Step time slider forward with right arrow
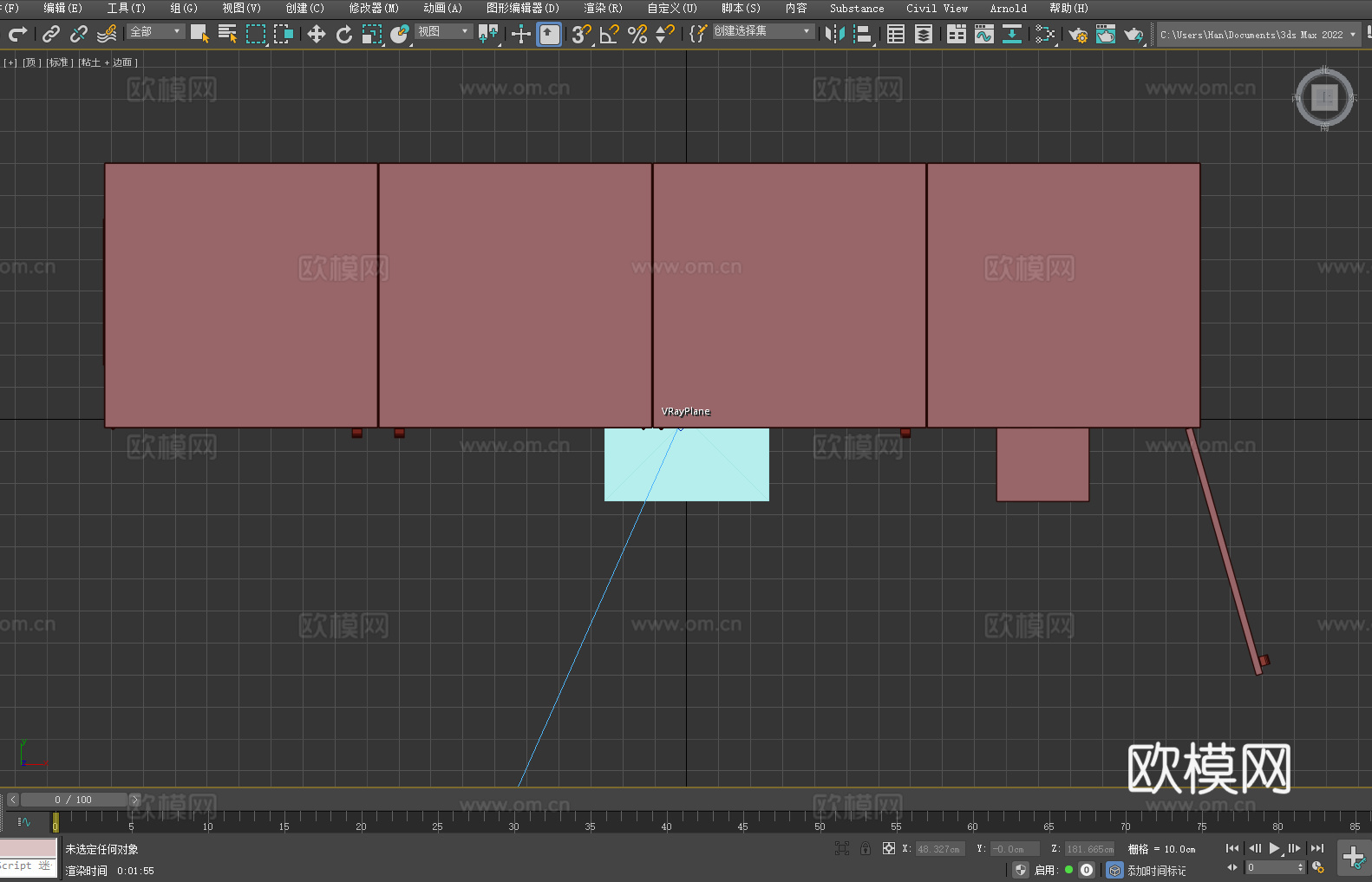 point(134,800)
